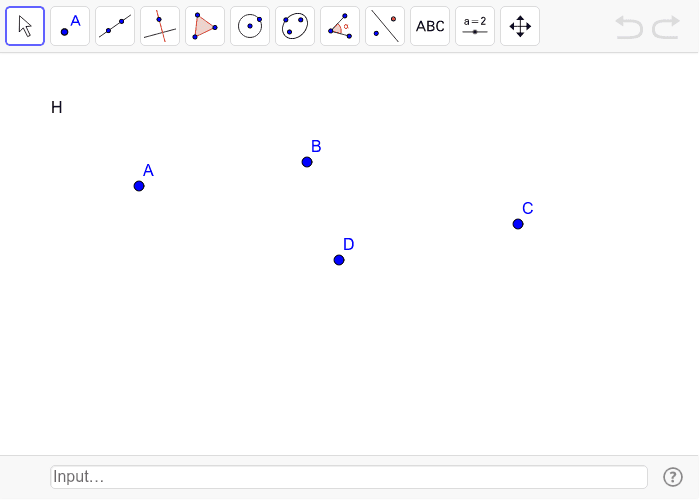The height and width of the screenshot is (500, 700).
Task: Select point B on the canvas
Action: 307,162
